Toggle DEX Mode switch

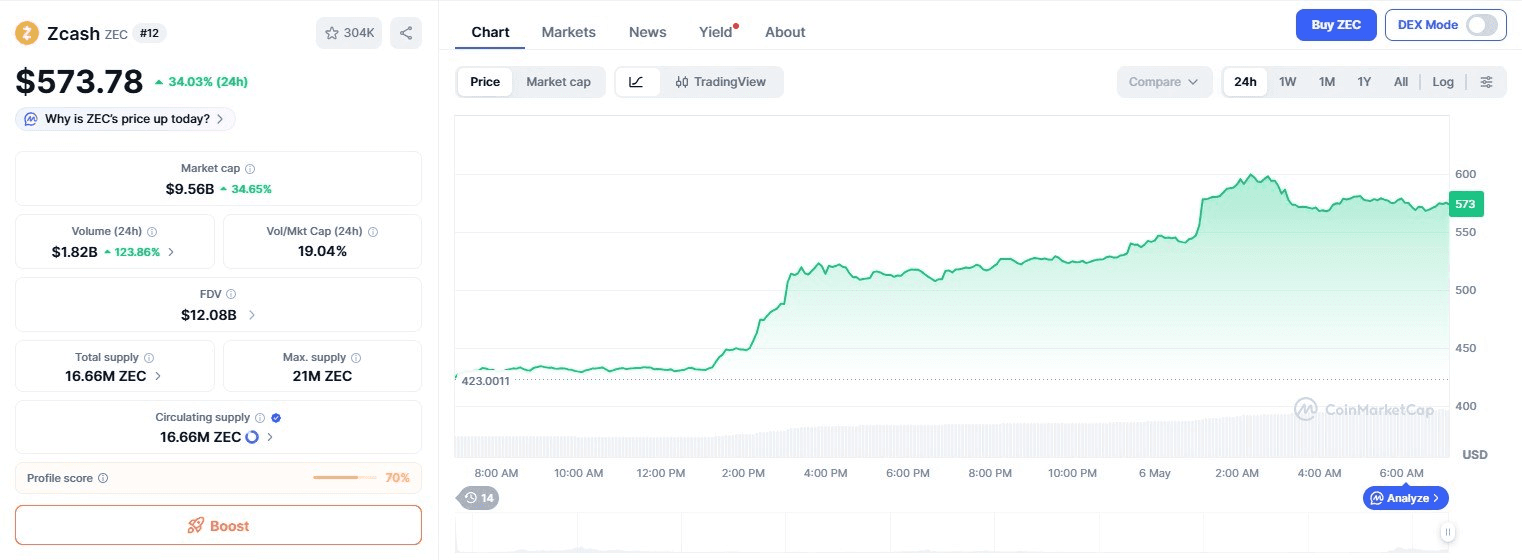tap(1482, 25)
